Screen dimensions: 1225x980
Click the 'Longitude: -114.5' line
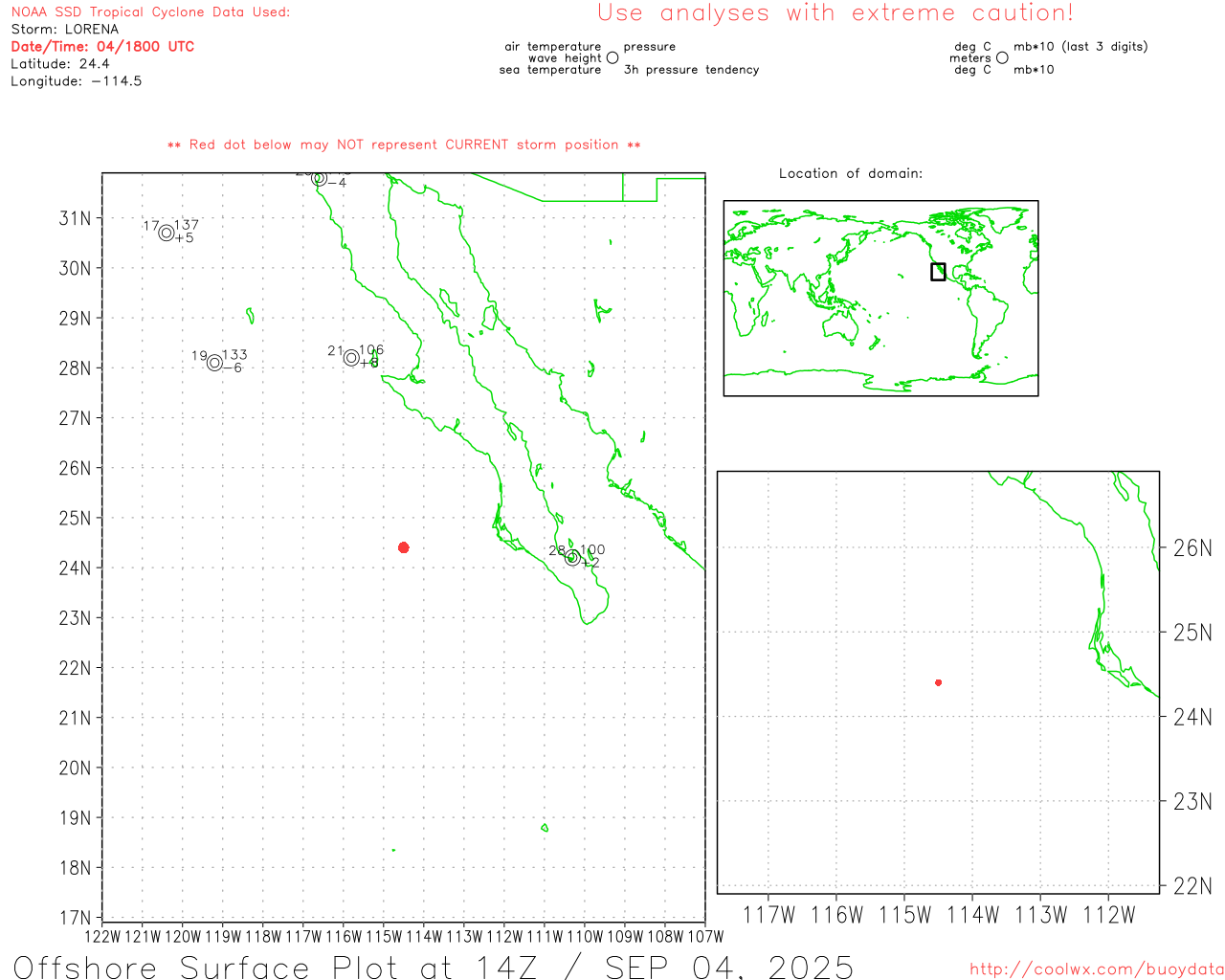[x=77, y=81]
